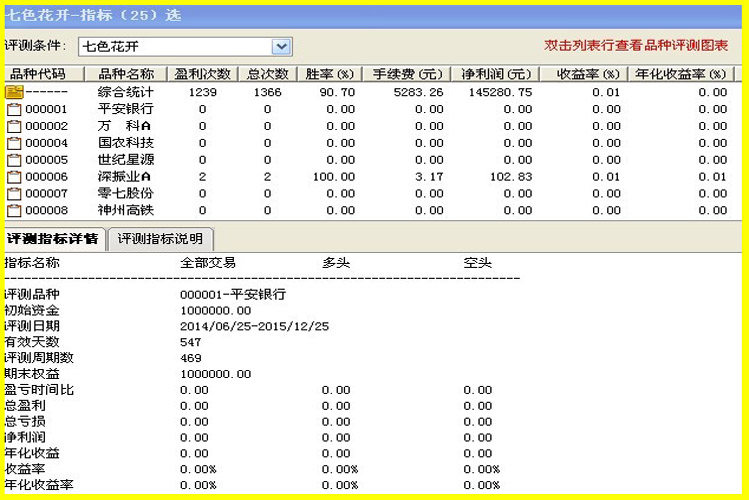Click icon next to 000005 世纪星源
The height and width of the screenshot is (500, 749).
click(x=14, y=160)
